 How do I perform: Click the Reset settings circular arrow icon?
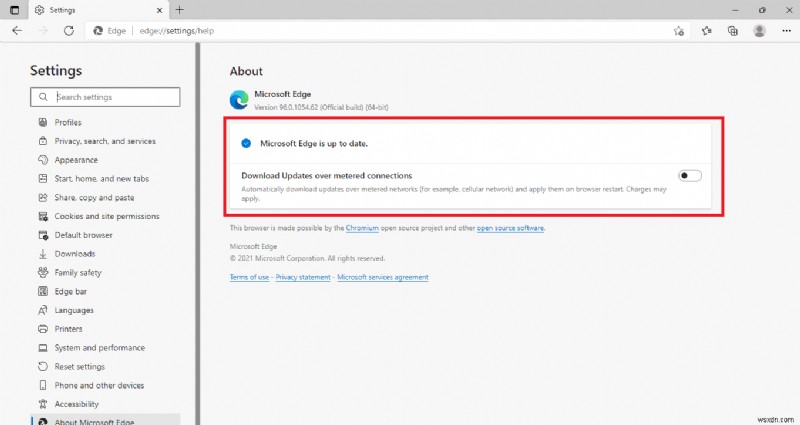[43, 367]
